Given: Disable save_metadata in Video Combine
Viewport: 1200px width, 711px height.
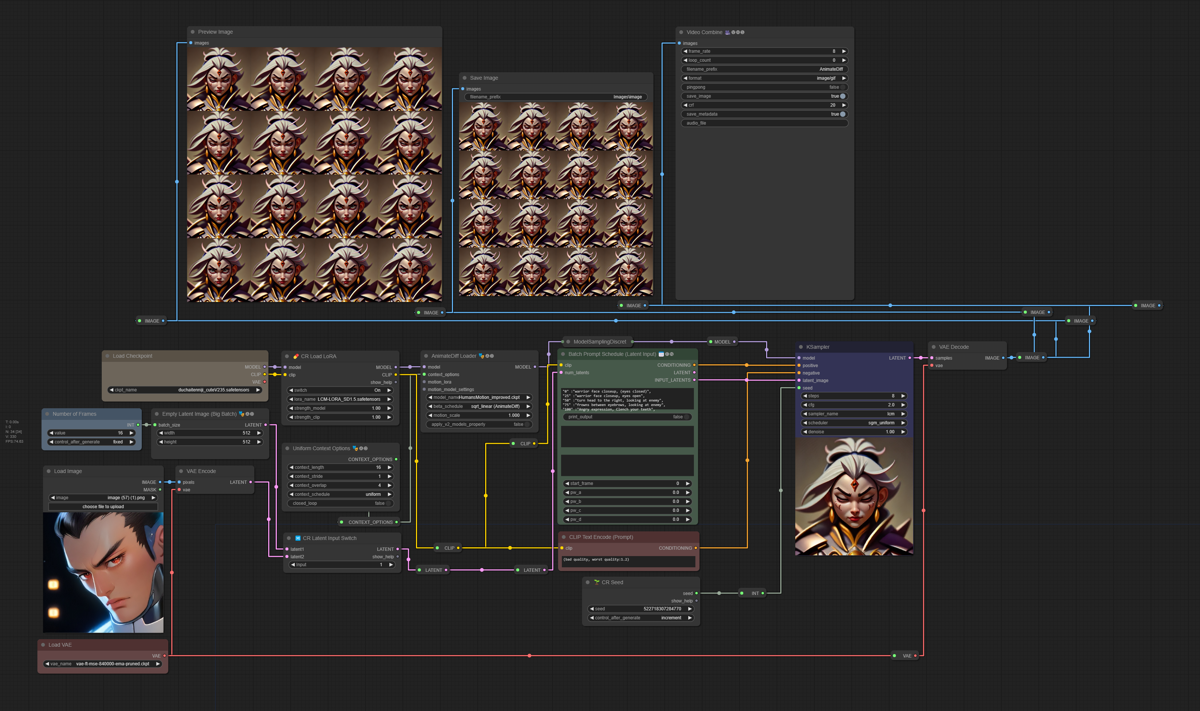Looking at the screenshot, I should [842, 114].
